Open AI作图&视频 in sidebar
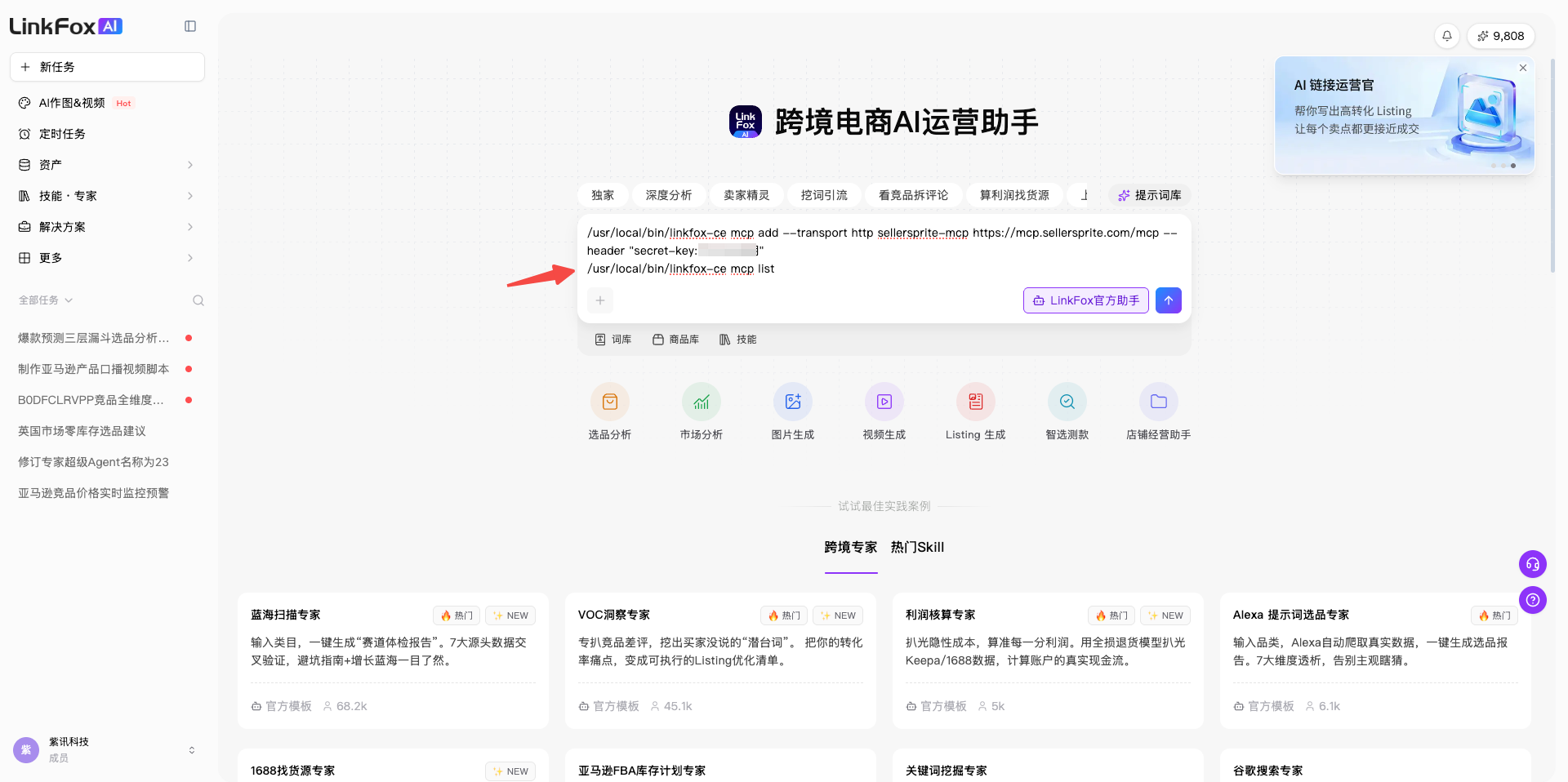 pos(107,103)
